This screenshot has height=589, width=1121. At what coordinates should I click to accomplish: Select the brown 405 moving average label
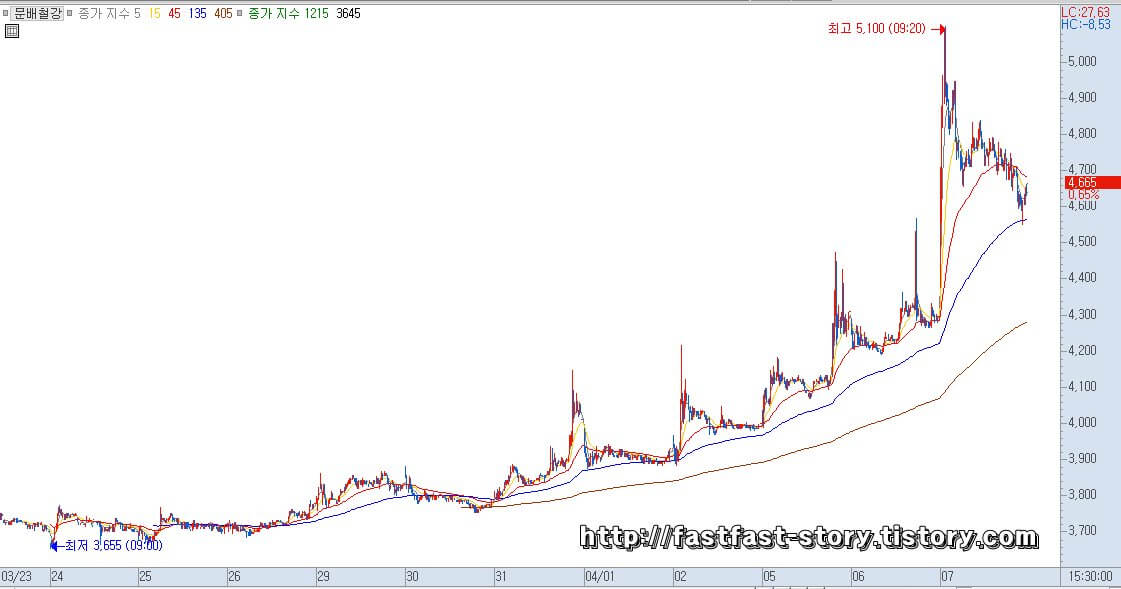223,13
